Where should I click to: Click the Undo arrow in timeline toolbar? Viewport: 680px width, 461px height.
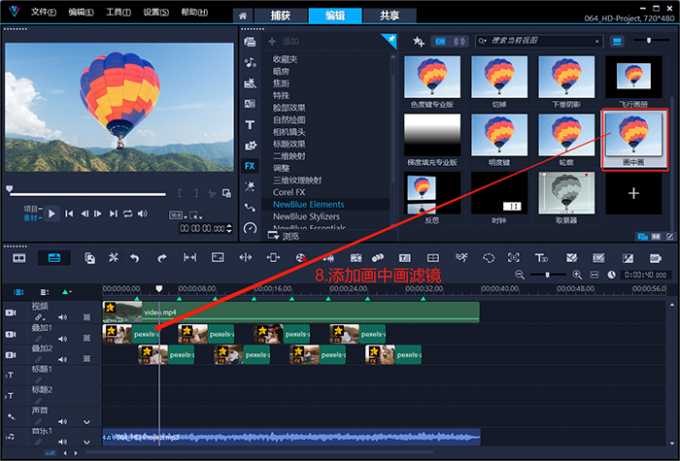click(x=135, y=258)
